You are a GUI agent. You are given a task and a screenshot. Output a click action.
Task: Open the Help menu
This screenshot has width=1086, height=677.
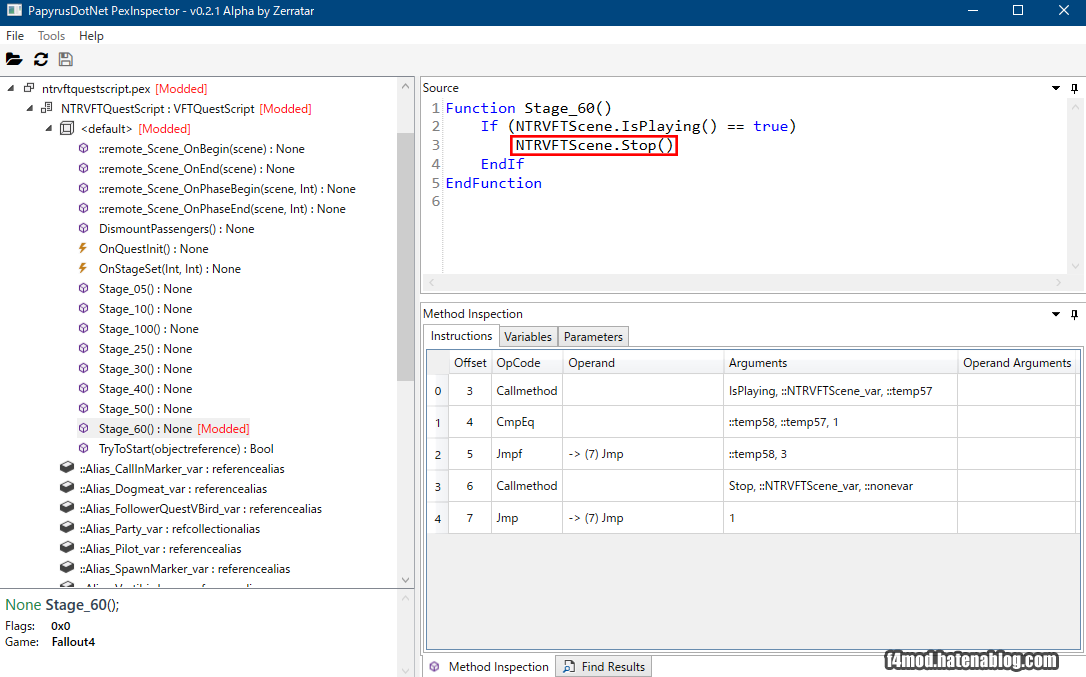pyautogui.click(x=91, y=36)
